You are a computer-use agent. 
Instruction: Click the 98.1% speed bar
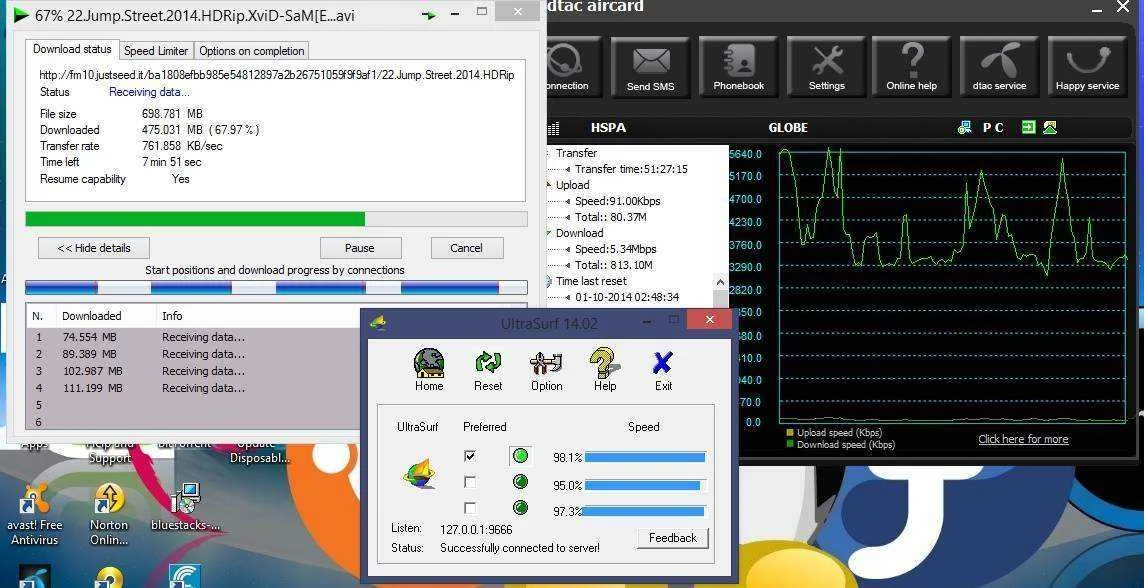[x=645, y=457]
